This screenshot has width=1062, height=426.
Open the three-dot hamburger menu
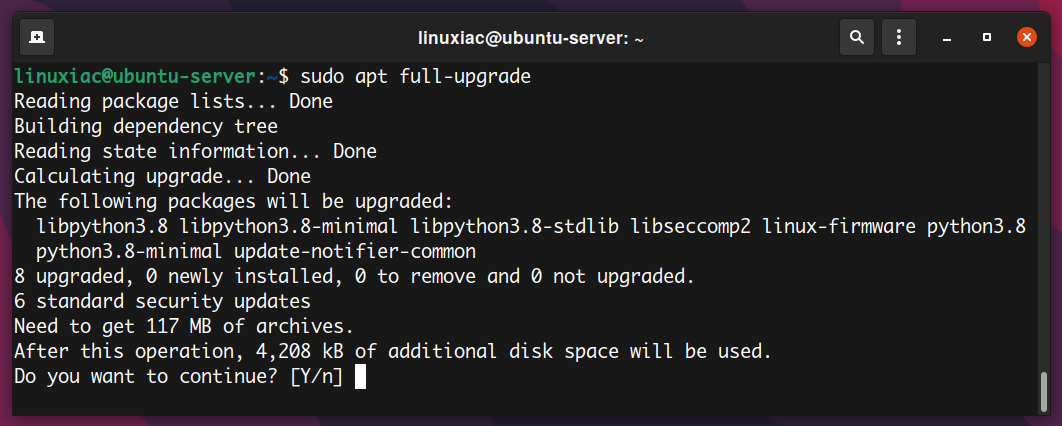coord(898,37)
